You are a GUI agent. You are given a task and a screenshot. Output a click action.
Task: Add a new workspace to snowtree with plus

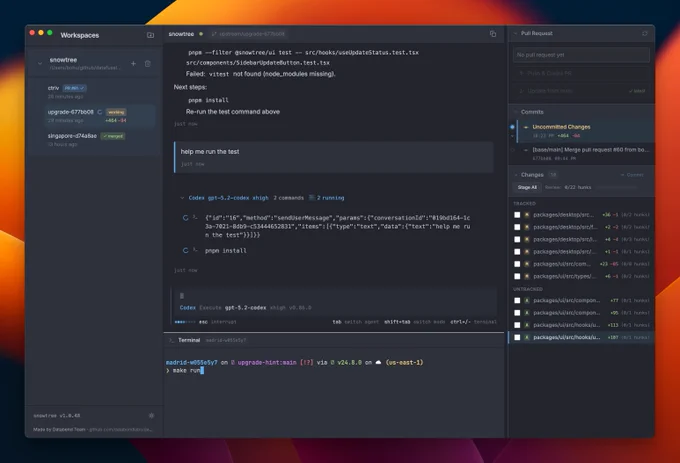(x=134, y=64)
